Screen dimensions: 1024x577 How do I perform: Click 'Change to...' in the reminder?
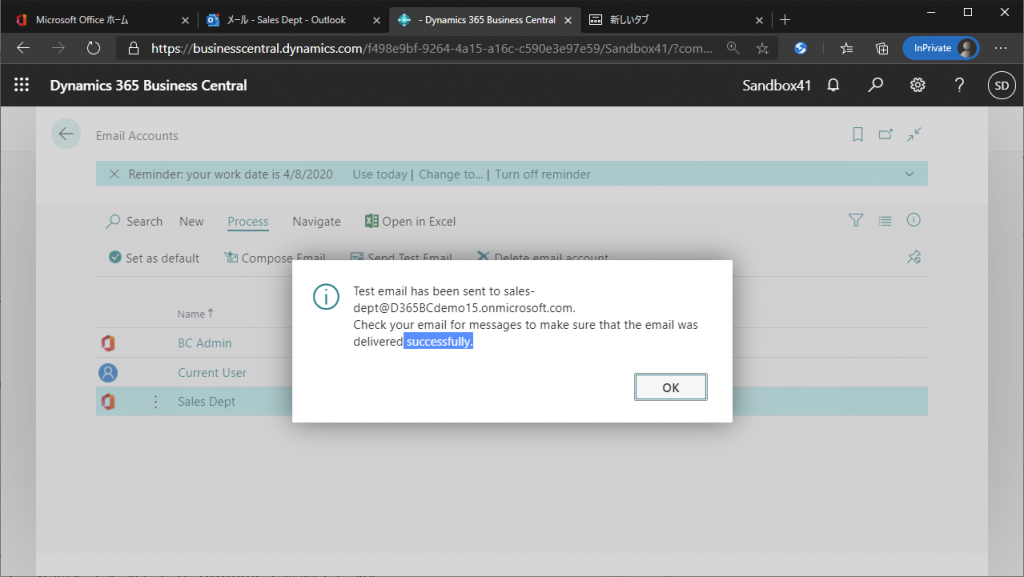pos(451,174)
